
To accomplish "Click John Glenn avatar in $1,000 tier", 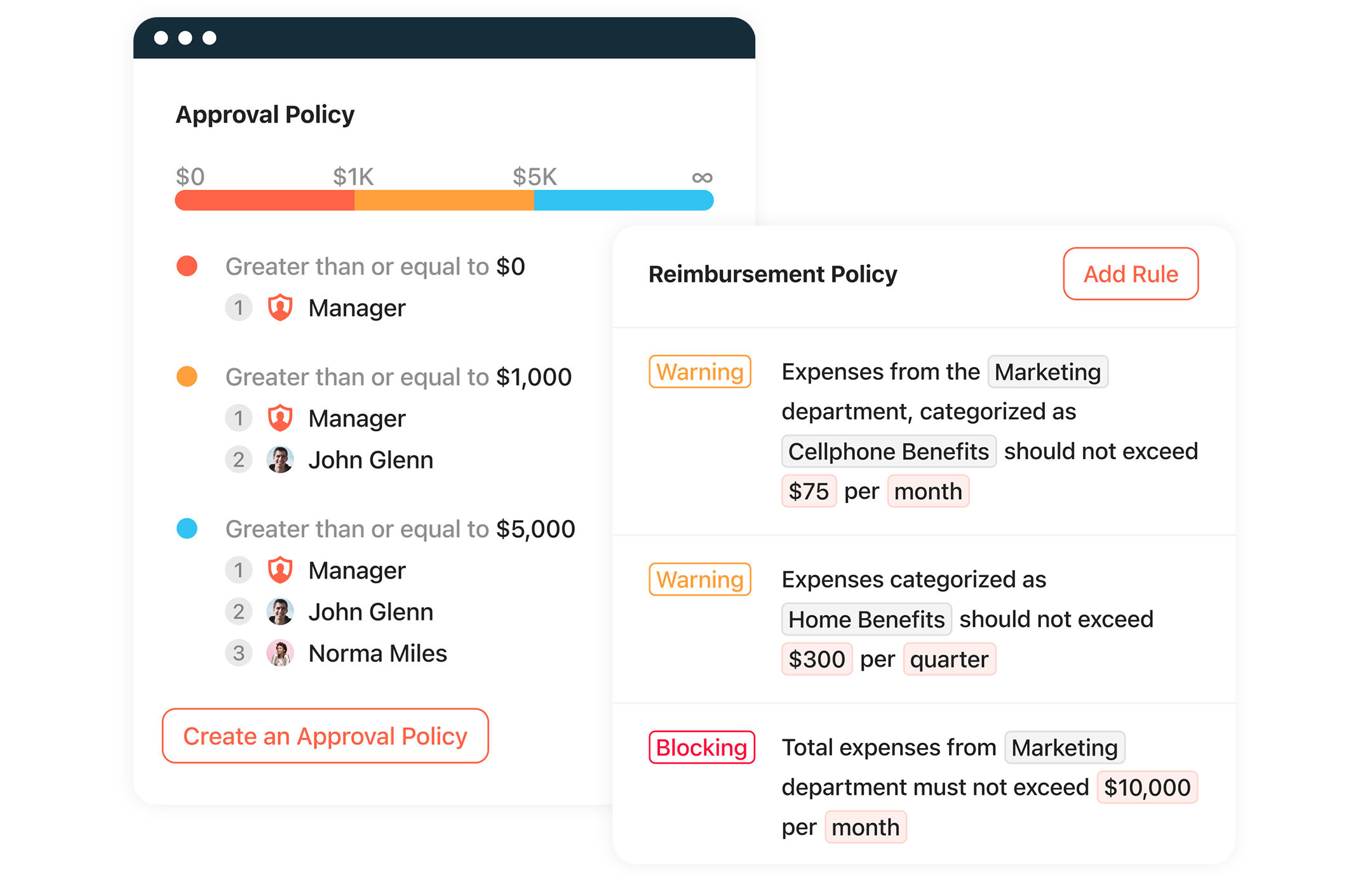I will [x=279, y=460].
